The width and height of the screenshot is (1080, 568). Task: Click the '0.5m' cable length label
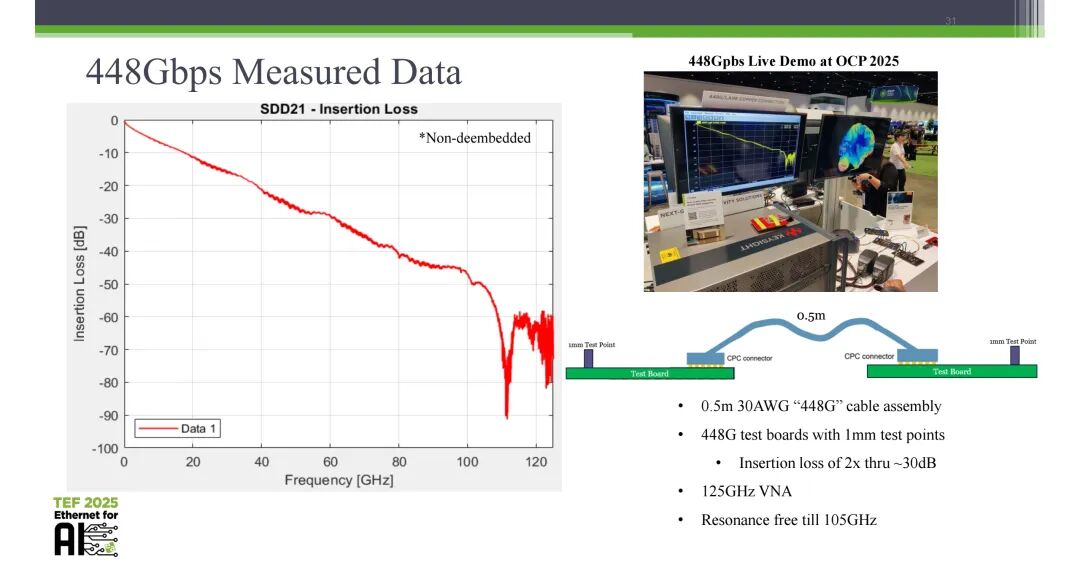pyautogui.click(x=811, y=315)
